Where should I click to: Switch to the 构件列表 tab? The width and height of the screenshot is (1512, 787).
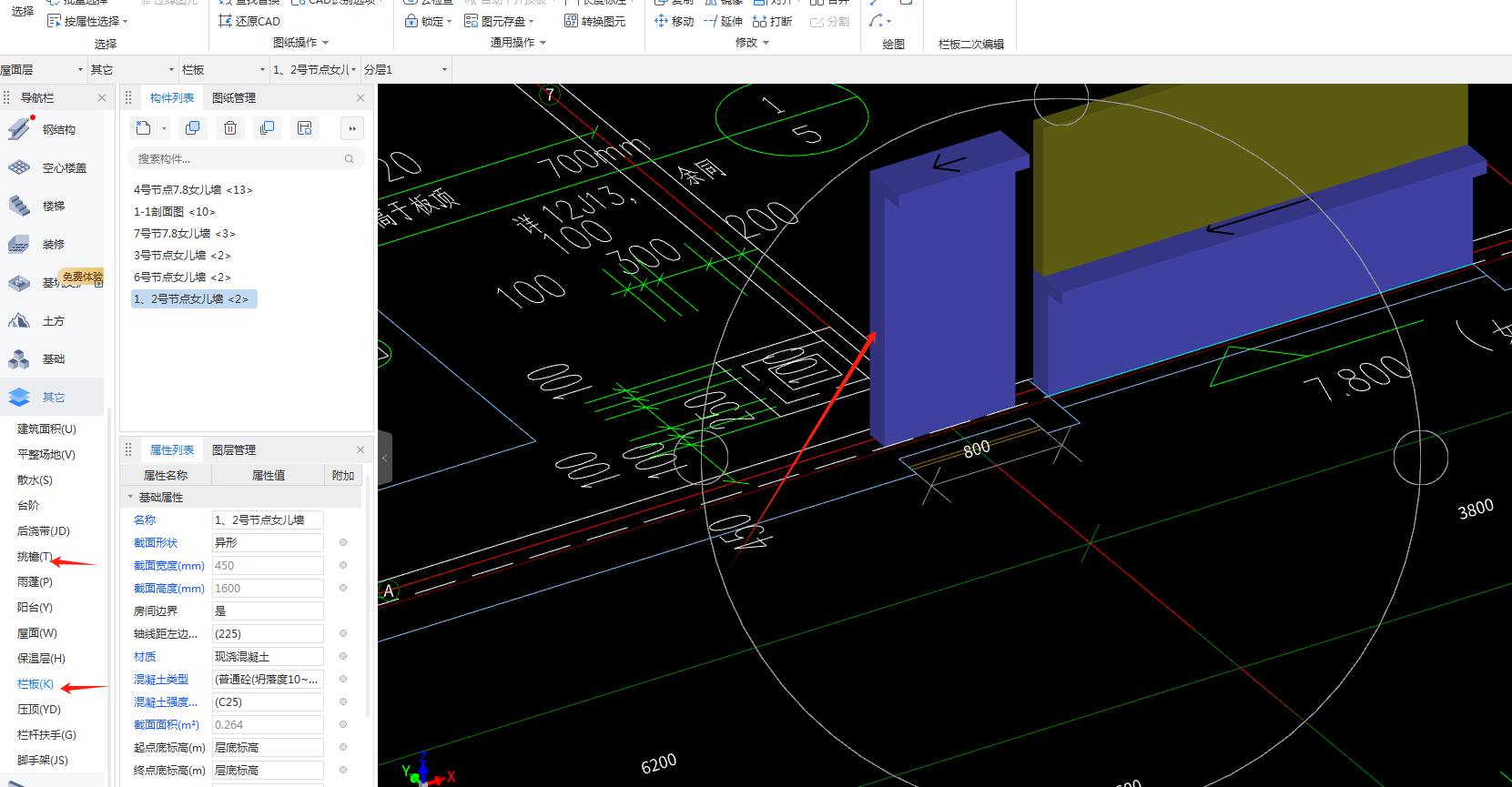[172, 97]
